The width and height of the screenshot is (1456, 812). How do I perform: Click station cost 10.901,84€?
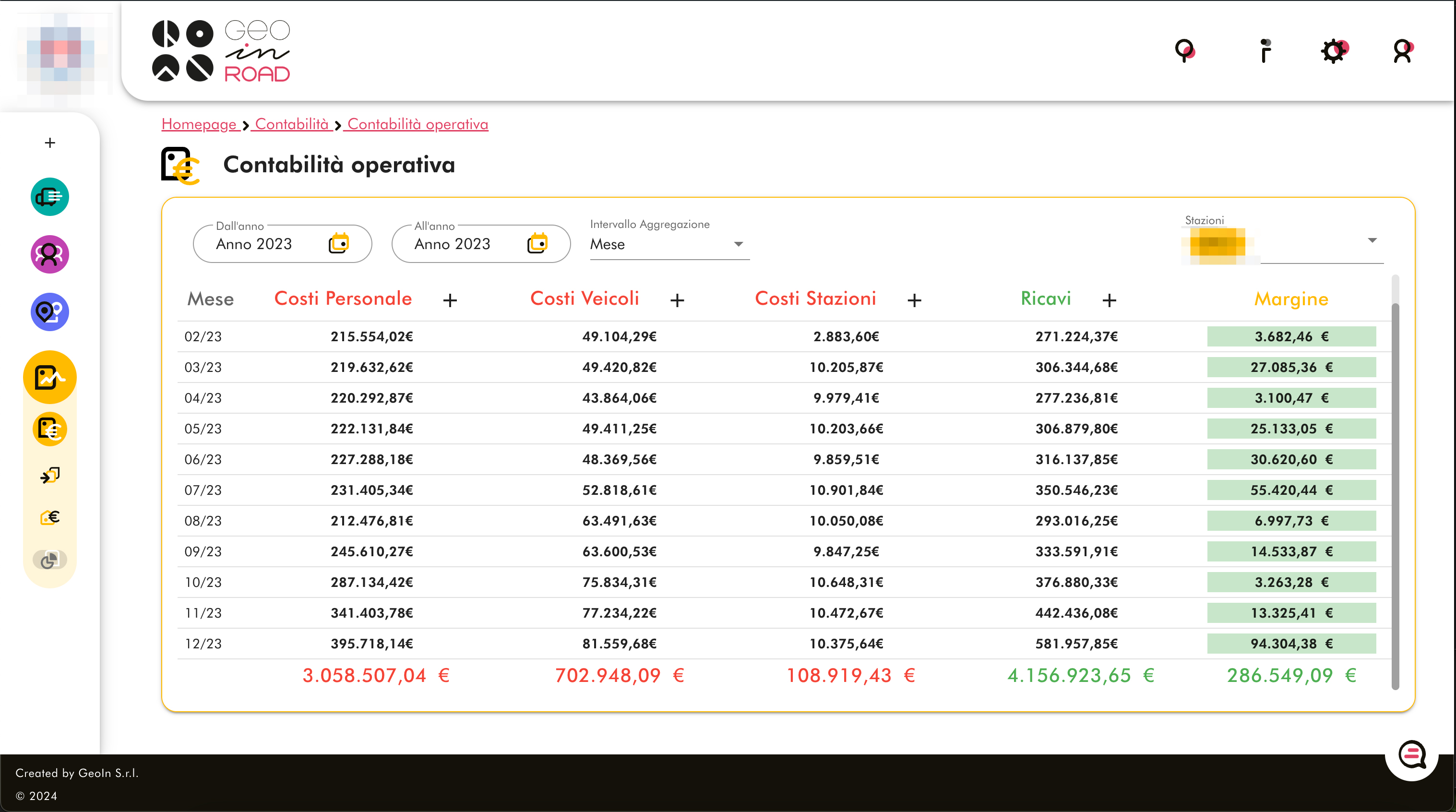tap(846, 490)
